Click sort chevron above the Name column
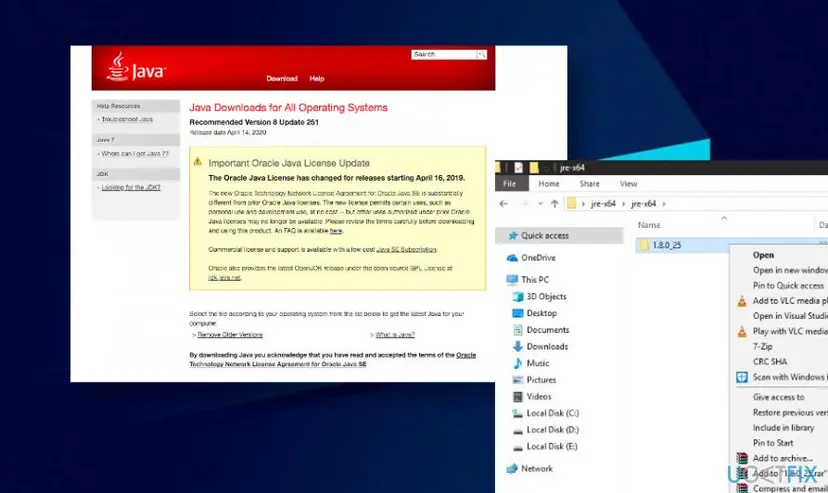Image resolution: width=828 pixels, height=493 pixels. (724, 218)
